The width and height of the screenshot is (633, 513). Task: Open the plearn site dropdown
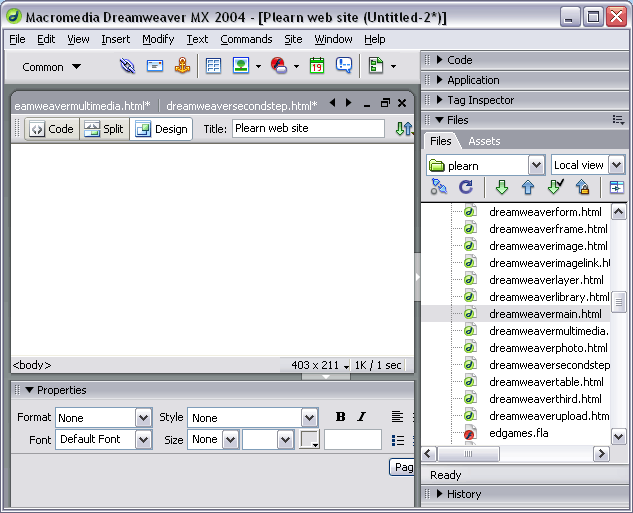[536, 165]
